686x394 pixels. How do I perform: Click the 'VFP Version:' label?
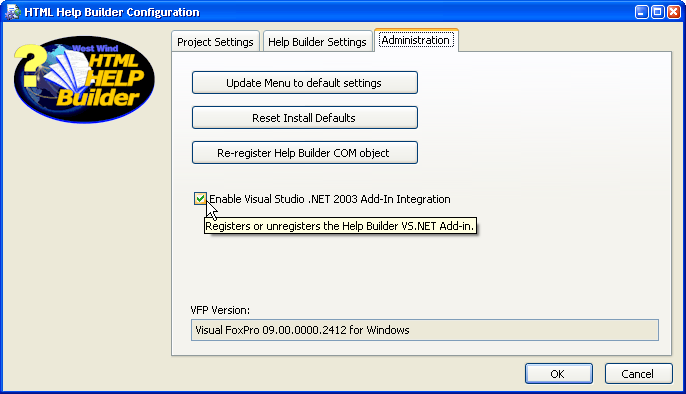click(x=220, y=310)
